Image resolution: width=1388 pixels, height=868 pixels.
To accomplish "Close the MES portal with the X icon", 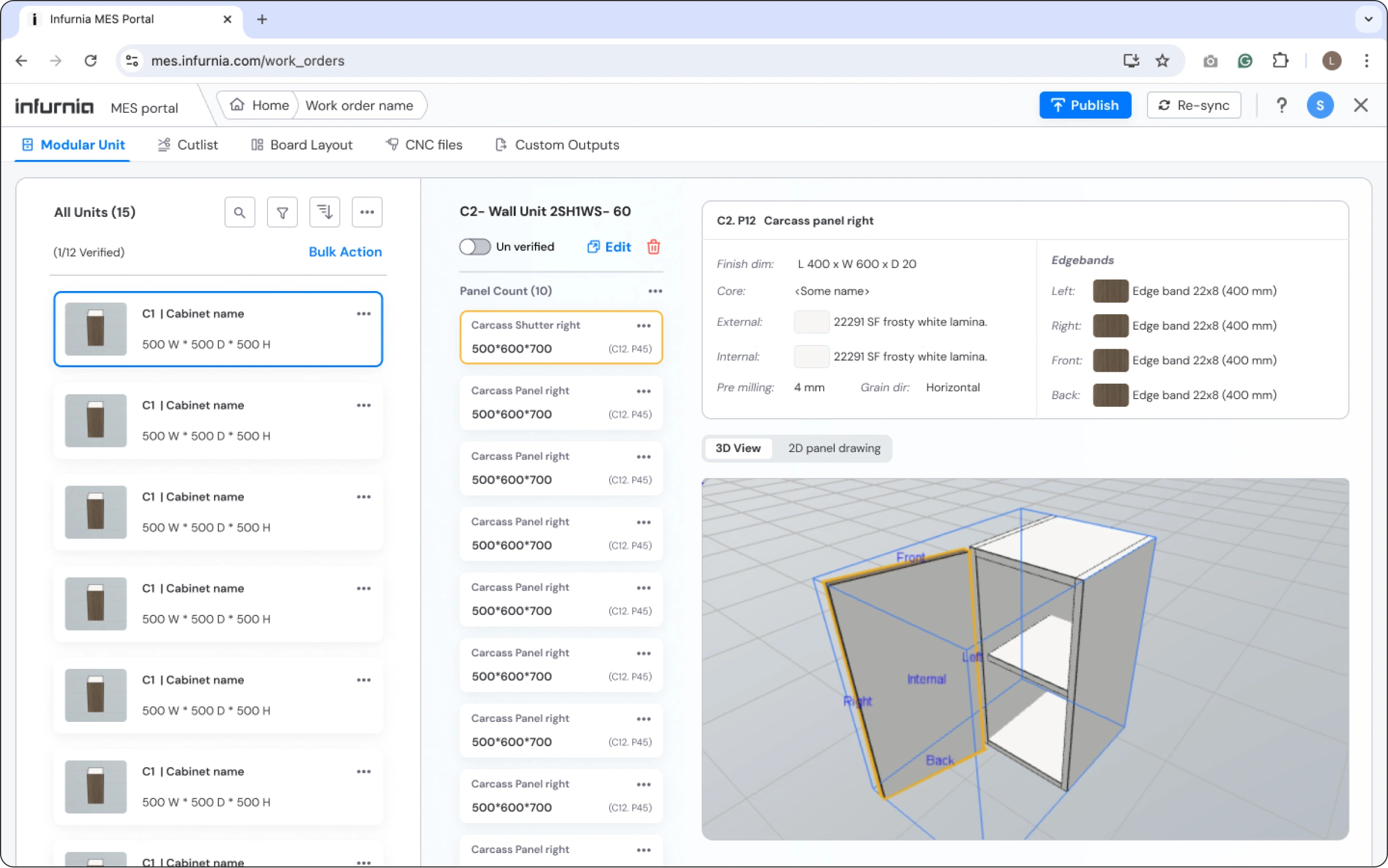I will (1361, 105).
